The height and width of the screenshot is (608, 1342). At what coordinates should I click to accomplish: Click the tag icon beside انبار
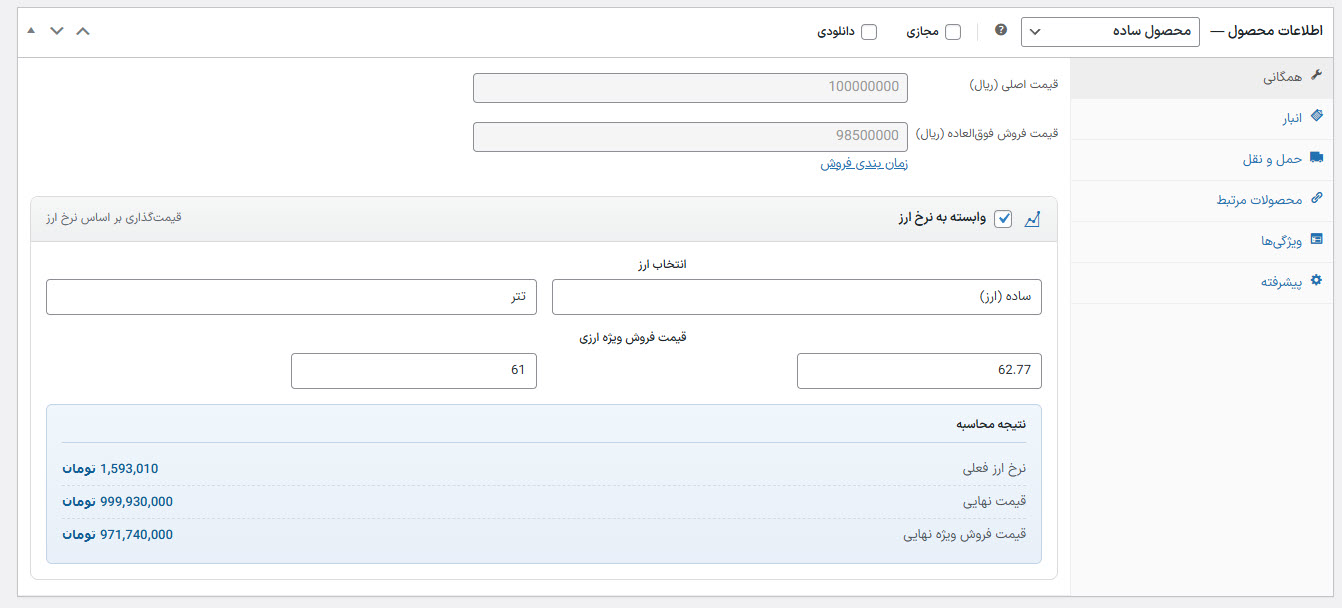click(x=1316, y=117)
